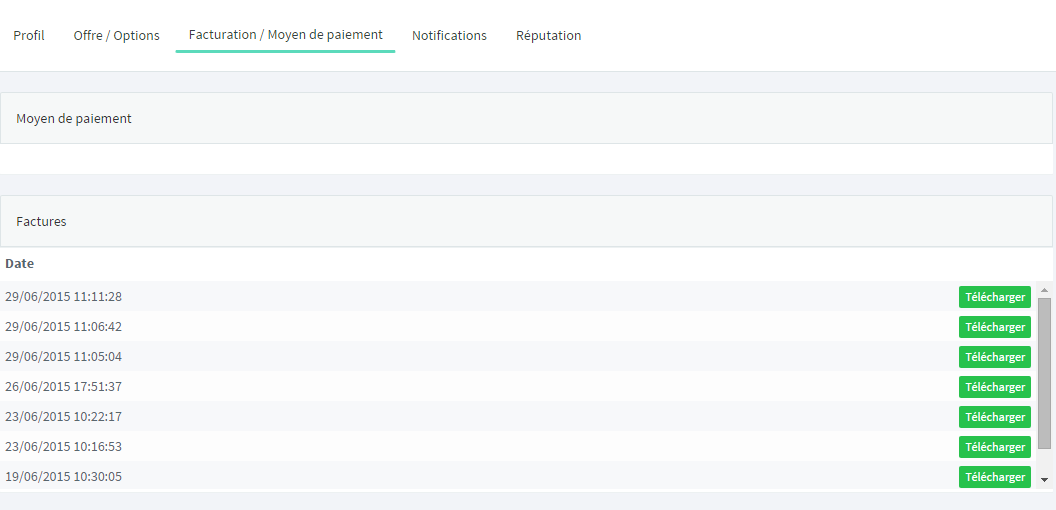1056x510 pixels.
Task: Click the date 26/06/2015 17:51:37
Action: click(63, 387)
